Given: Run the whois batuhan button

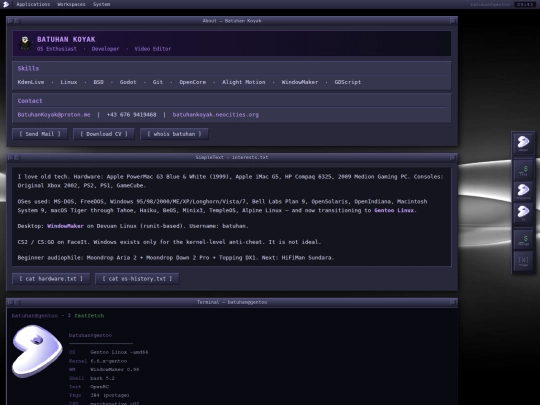Looking at the screenshot, I should pyautogui.click(x=174, y=134).
